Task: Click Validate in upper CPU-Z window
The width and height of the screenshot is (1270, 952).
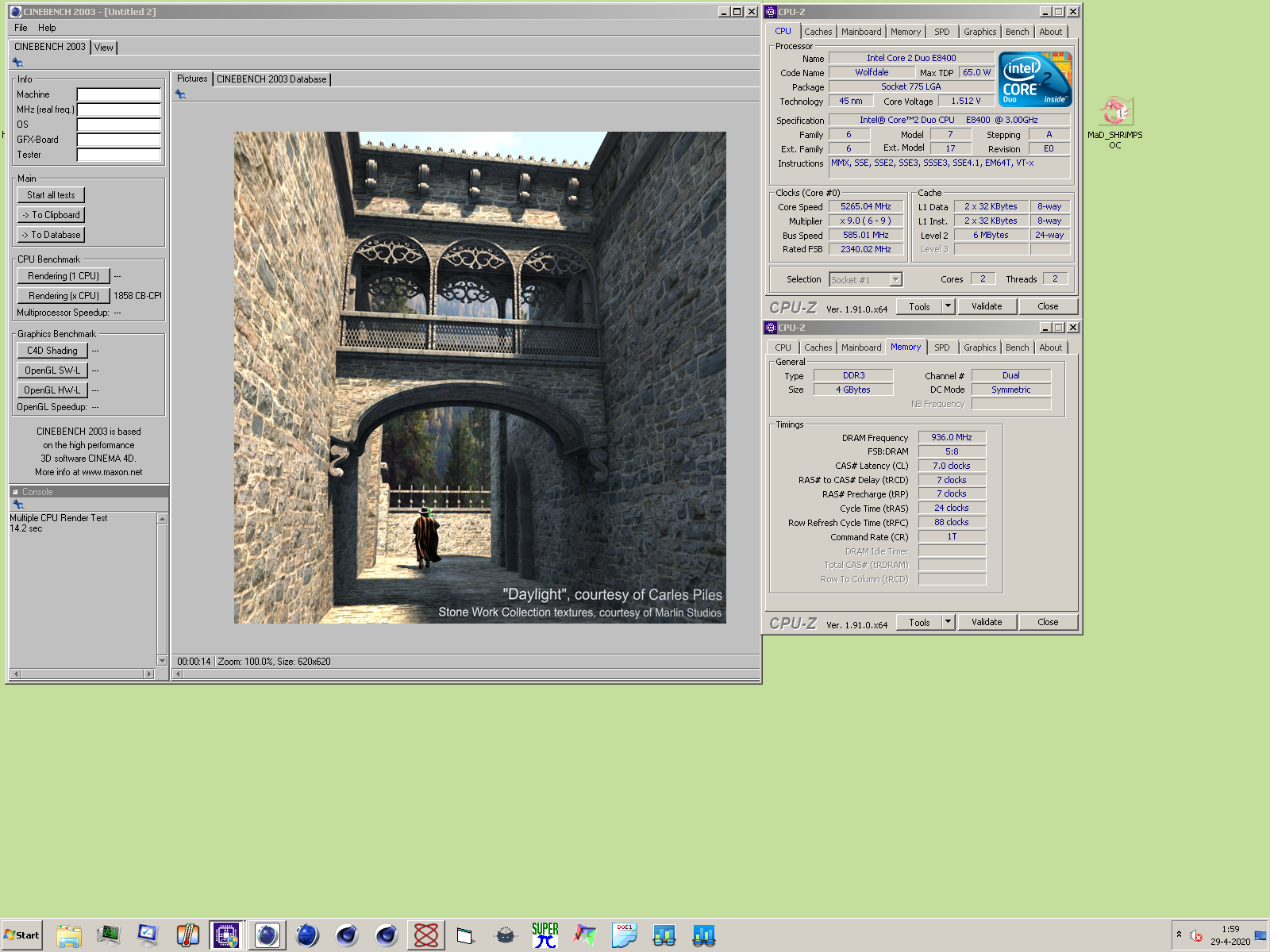Action: (987, 306)
